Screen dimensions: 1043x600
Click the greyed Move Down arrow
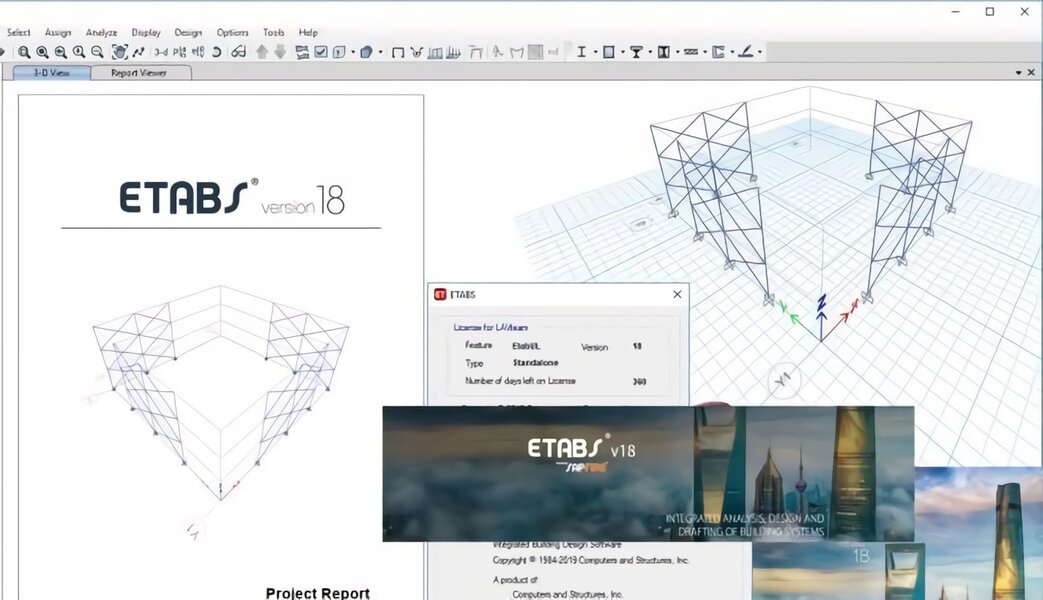click(x=280, y=52)
